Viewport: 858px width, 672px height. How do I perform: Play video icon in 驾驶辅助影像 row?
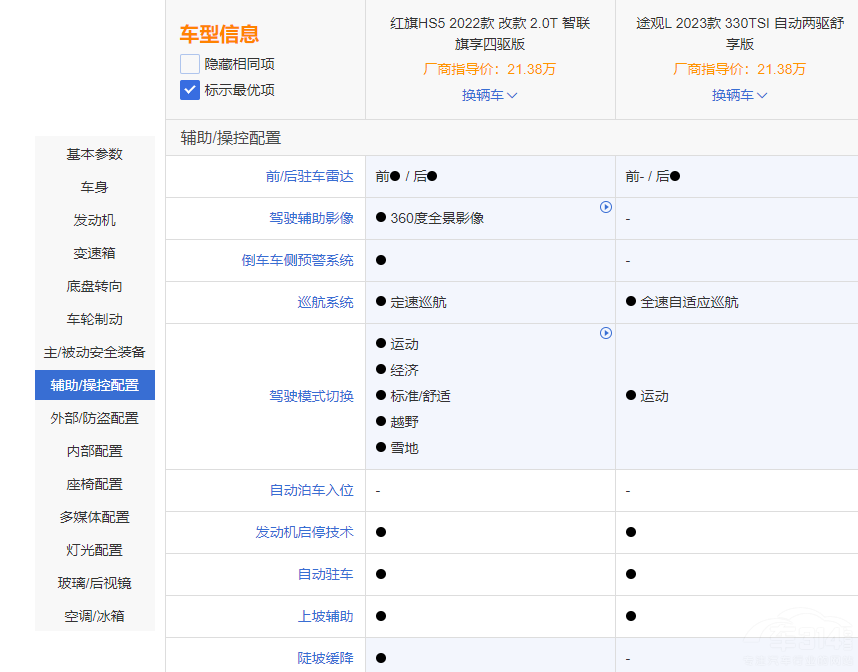coord(605,207)
